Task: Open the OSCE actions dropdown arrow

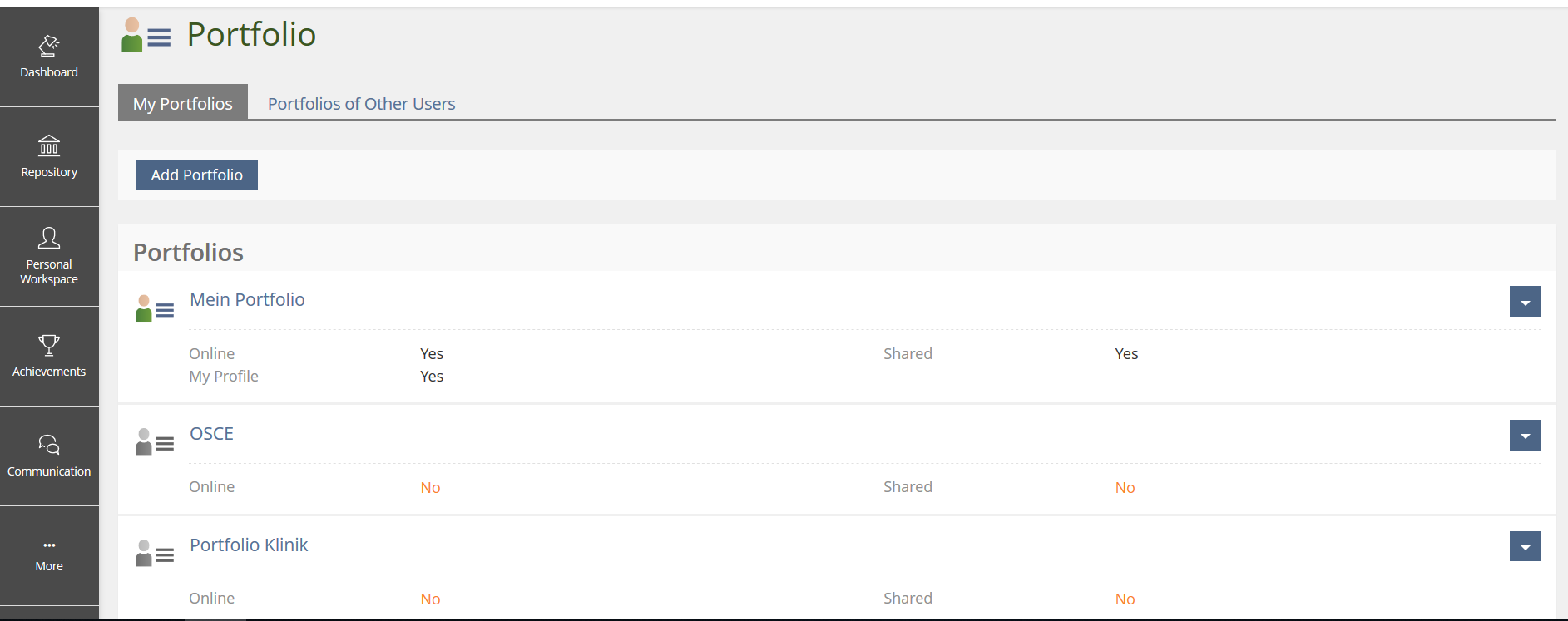Action: coord(1525,436)
